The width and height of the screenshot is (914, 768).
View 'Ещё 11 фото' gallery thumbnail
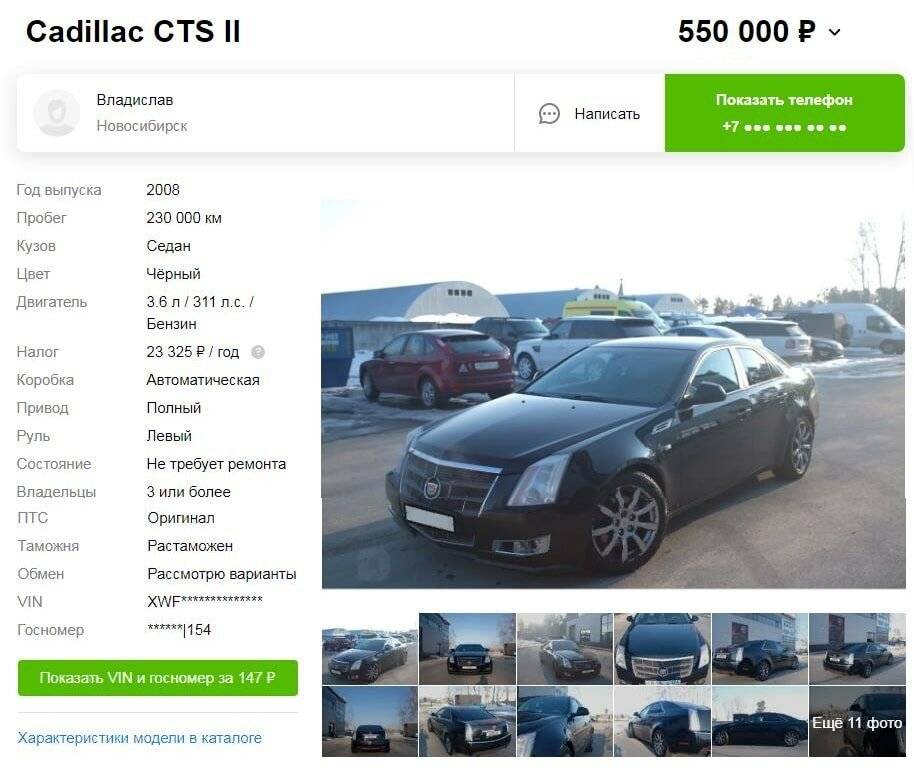(857, 722)
